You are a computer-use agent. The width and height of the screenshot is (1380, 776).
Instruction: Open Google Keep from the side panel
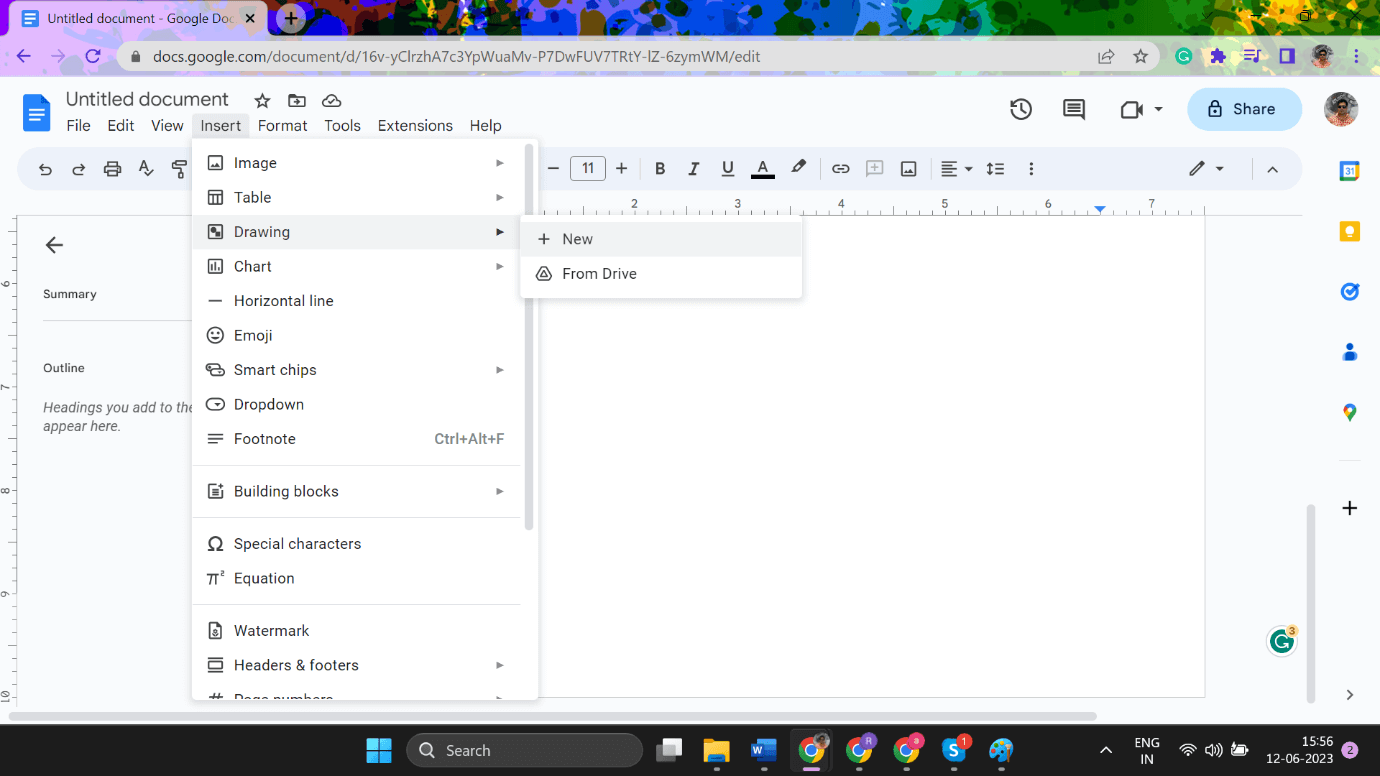coord(1349,231)
